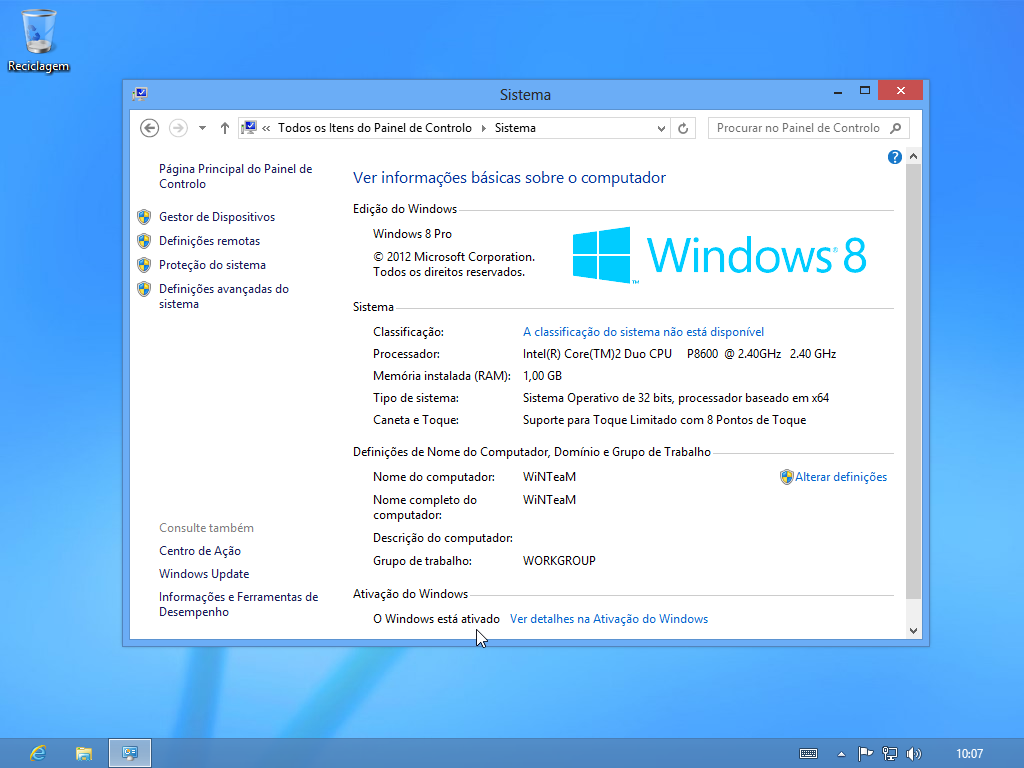Click the page heading 'Ver informações básicas sobre o computador'

coord(509,178)
